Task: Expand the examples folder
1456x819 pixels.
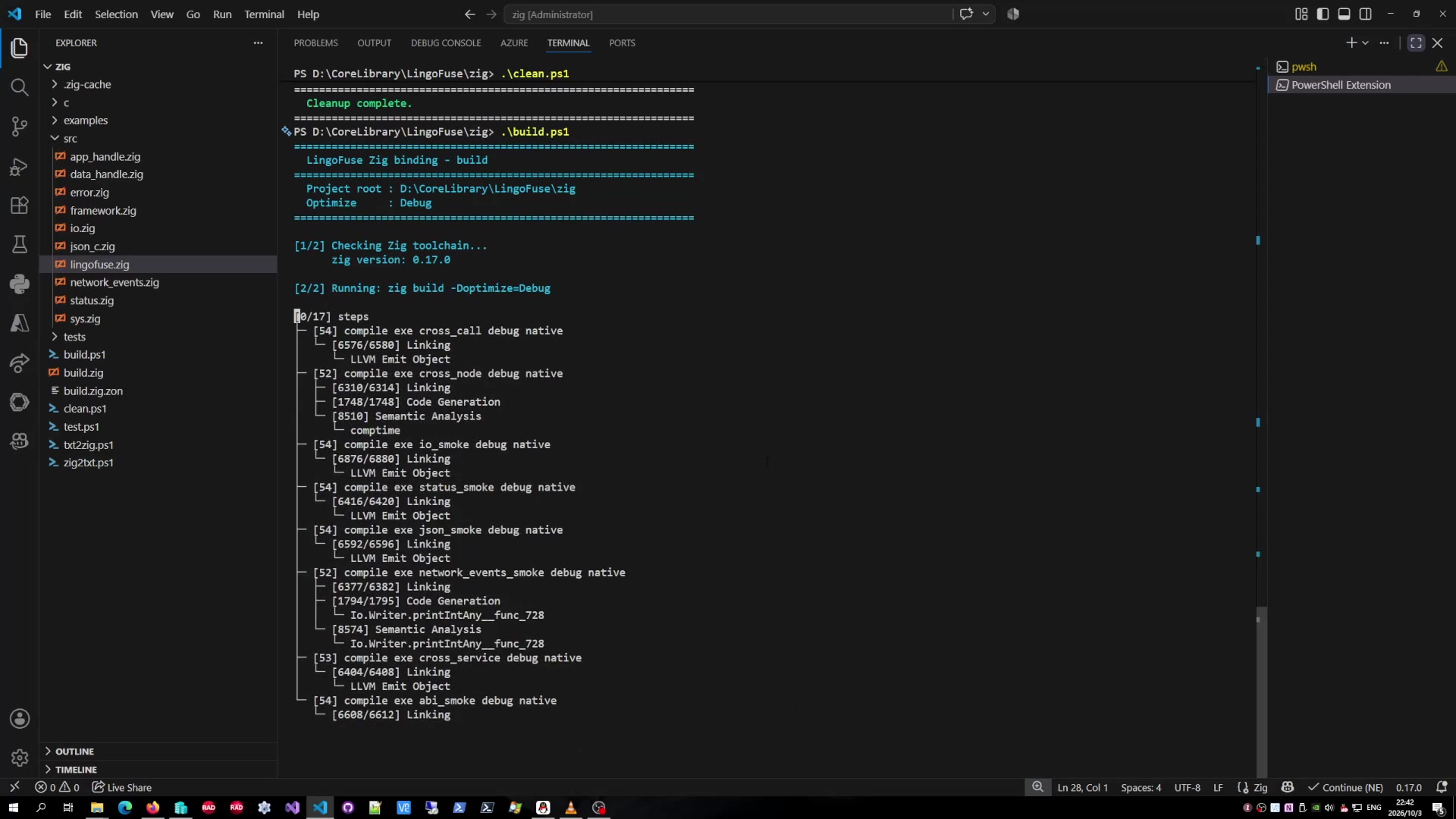Action: click(158, 121)
